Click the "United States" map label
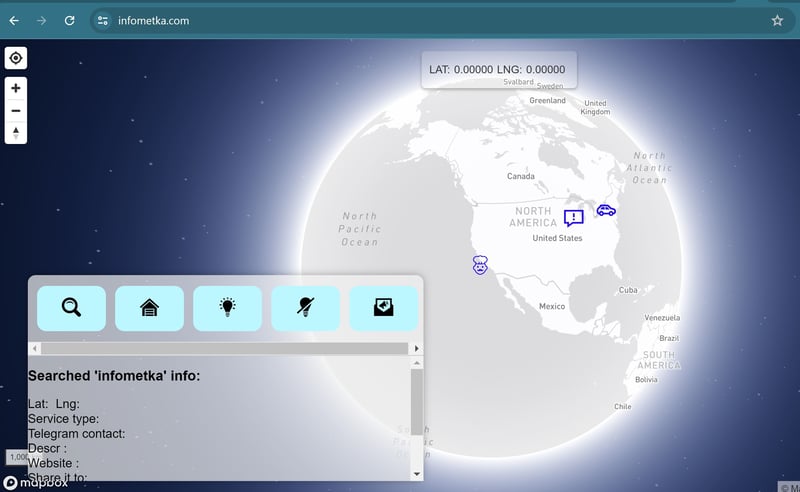The image size is (800, 492). (x=557, y=238)
